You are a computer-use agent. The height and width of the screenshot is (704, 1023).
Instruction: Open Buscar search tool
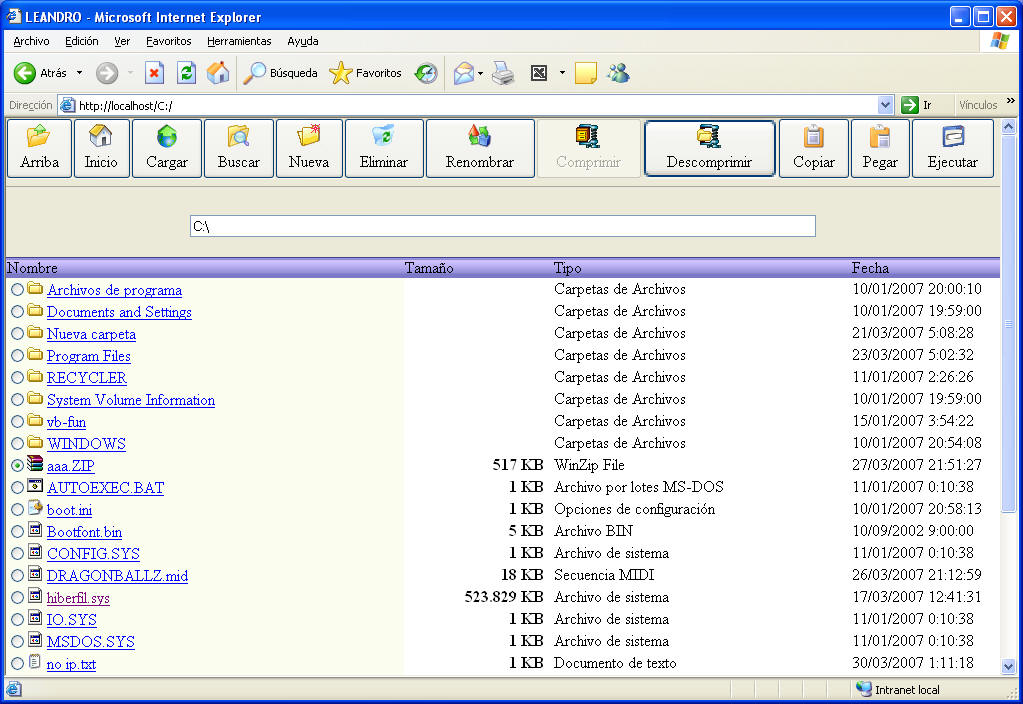pos(238,149)
